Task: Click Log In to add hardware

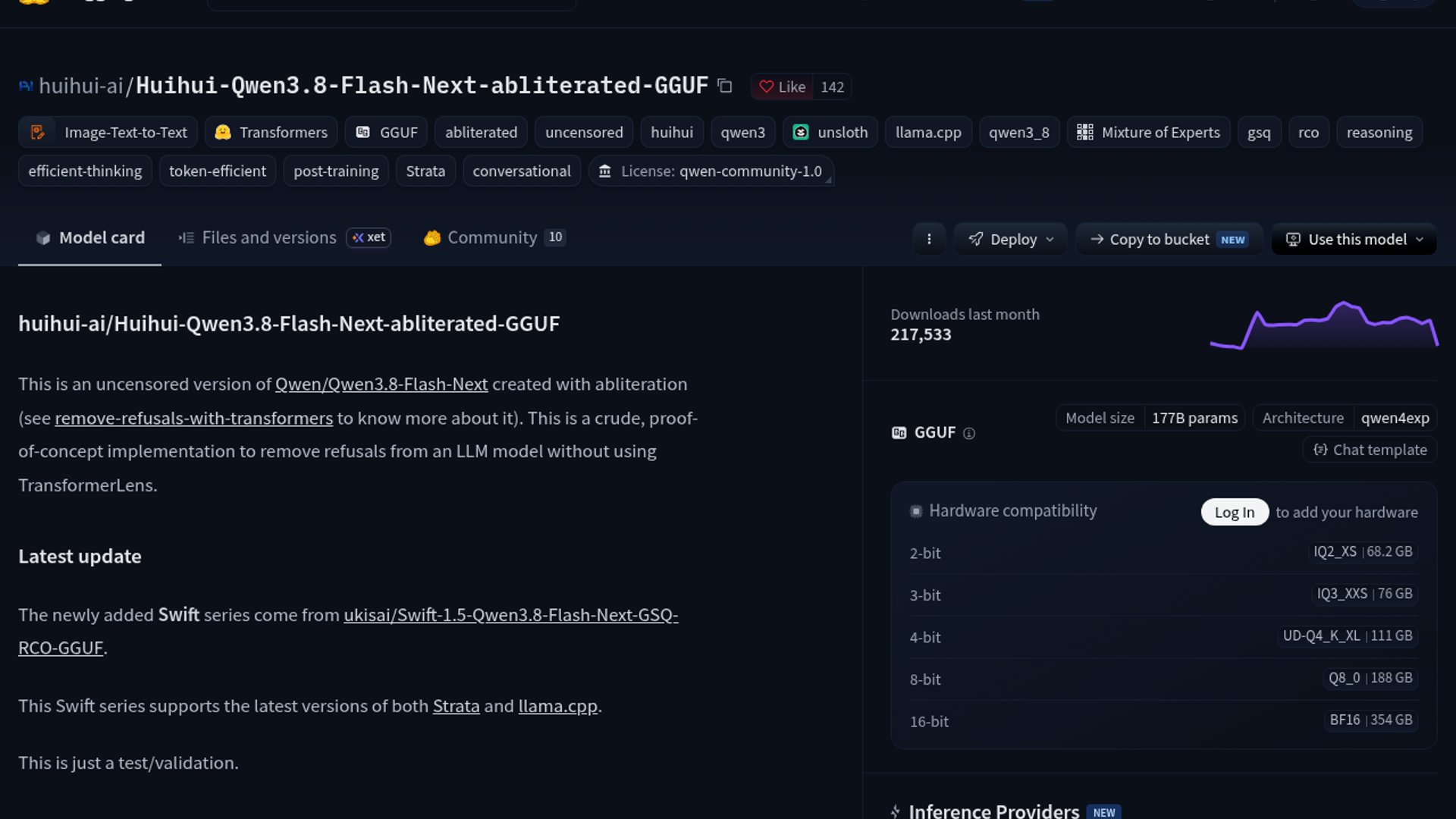Action: 1235,513
